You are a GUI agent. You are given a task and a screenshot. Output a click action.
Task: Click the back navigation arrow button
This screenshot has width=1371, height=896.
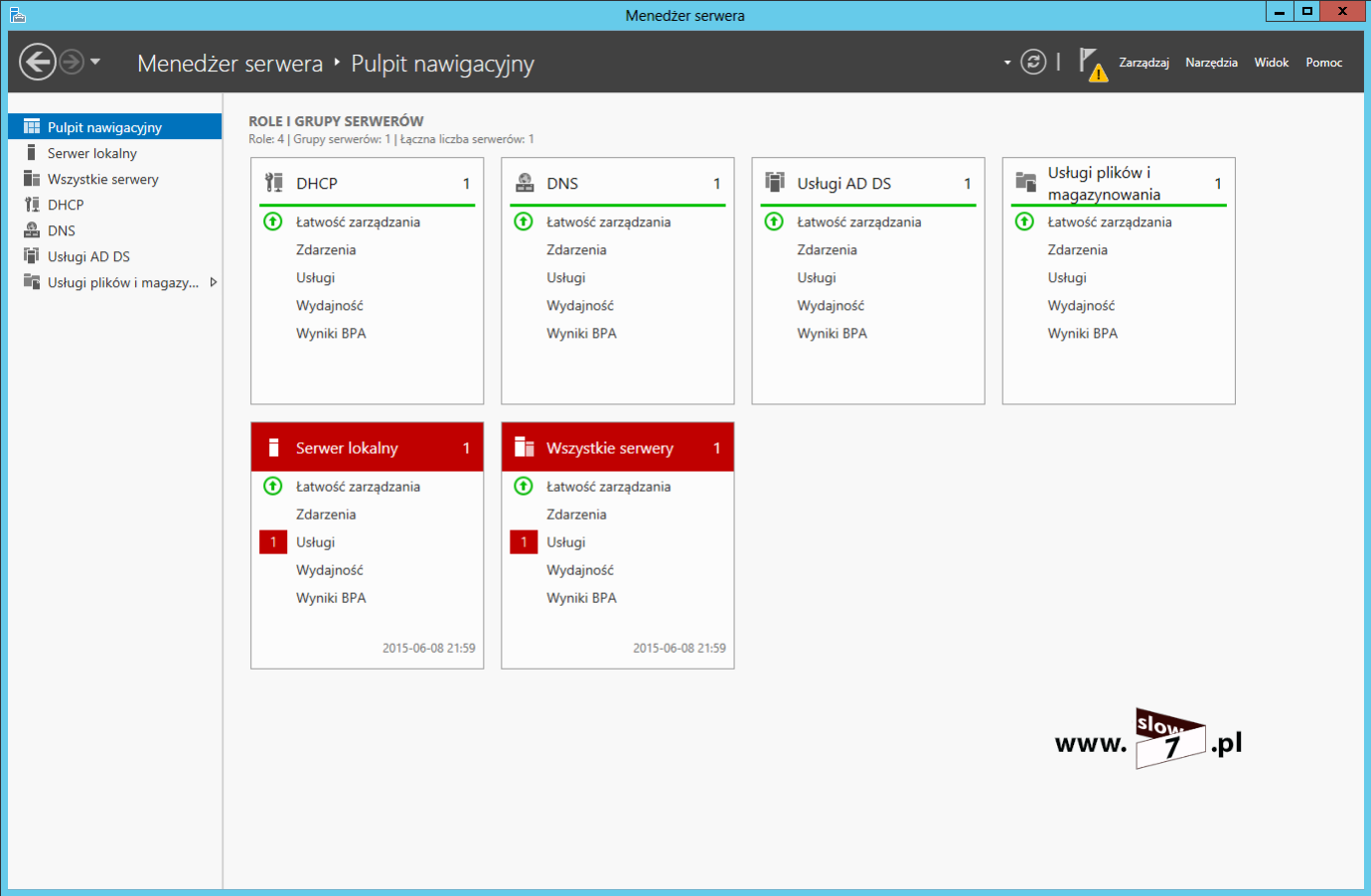click(38, 62)
